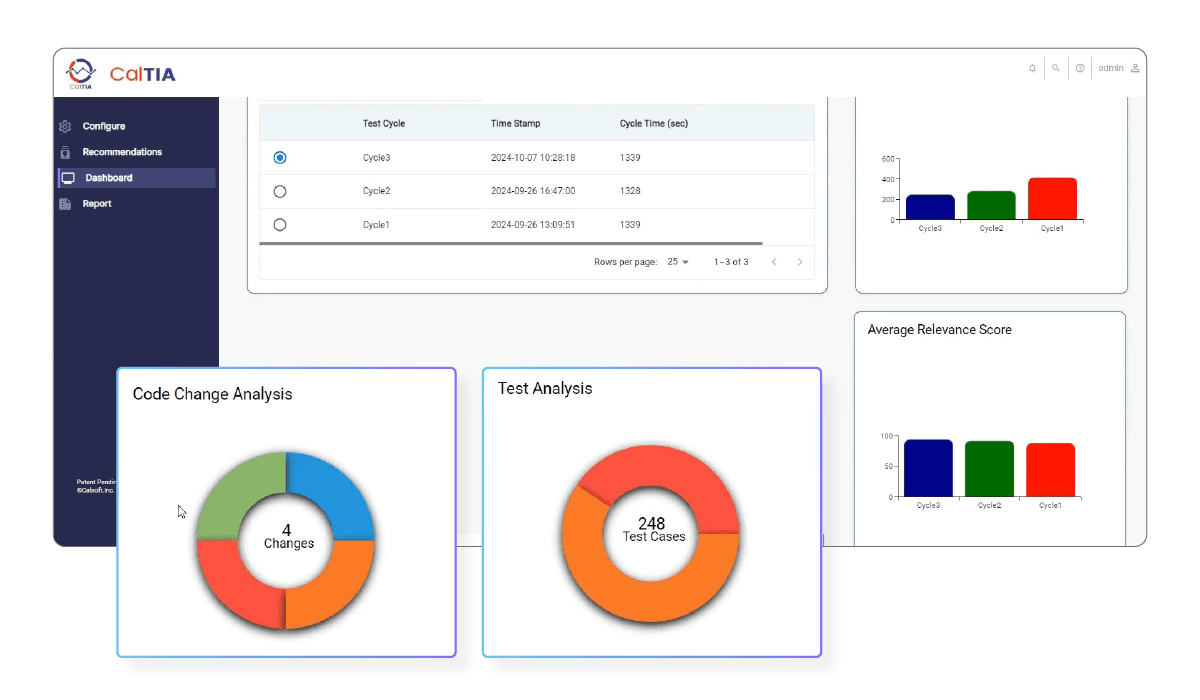The image size is (1200, 700).
Task: Click red Cycle1 bar in upper chart
Action: (x=1052, y=199)
